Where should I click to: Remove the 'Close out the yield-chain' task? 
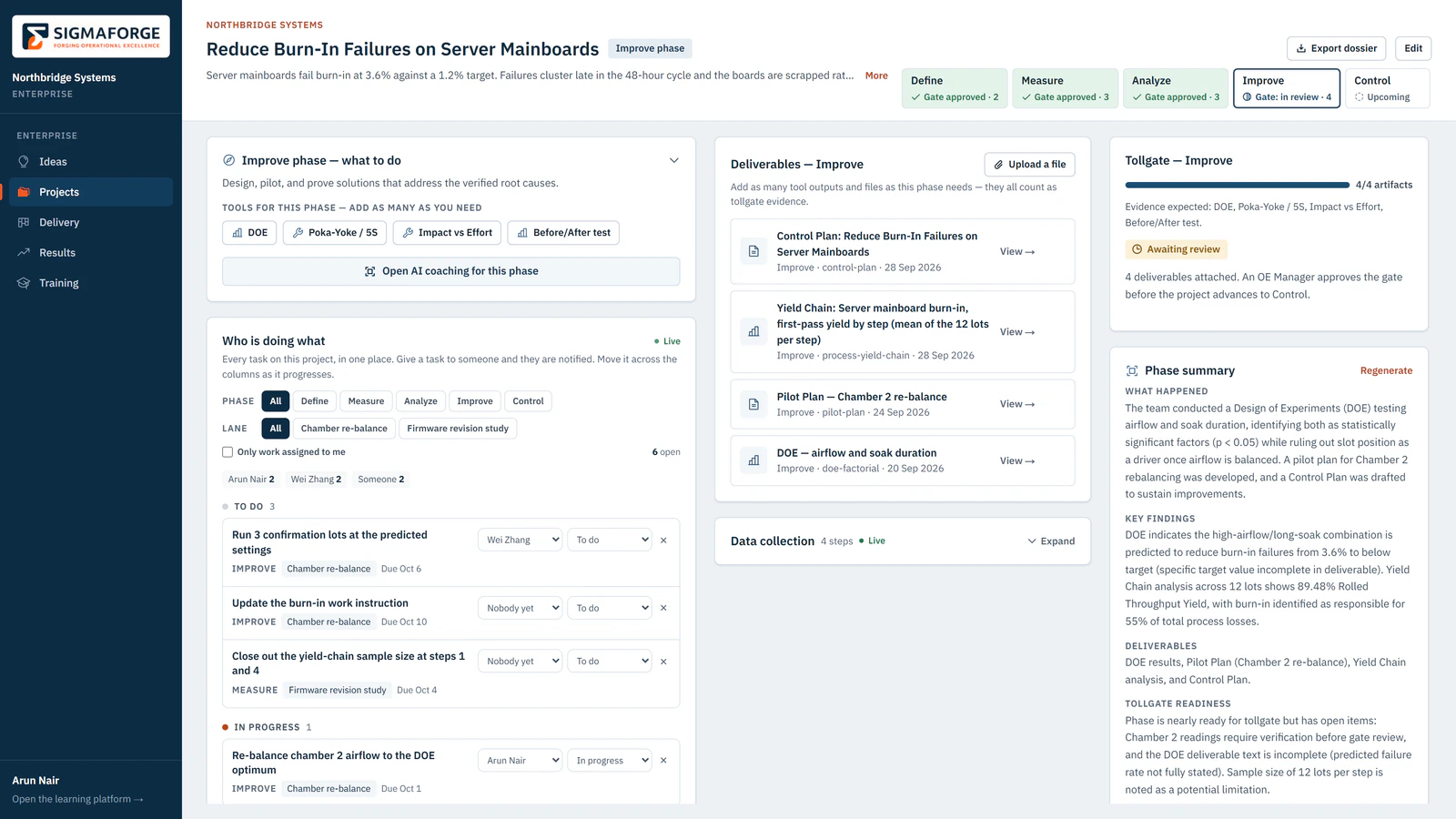pos(663,662)
